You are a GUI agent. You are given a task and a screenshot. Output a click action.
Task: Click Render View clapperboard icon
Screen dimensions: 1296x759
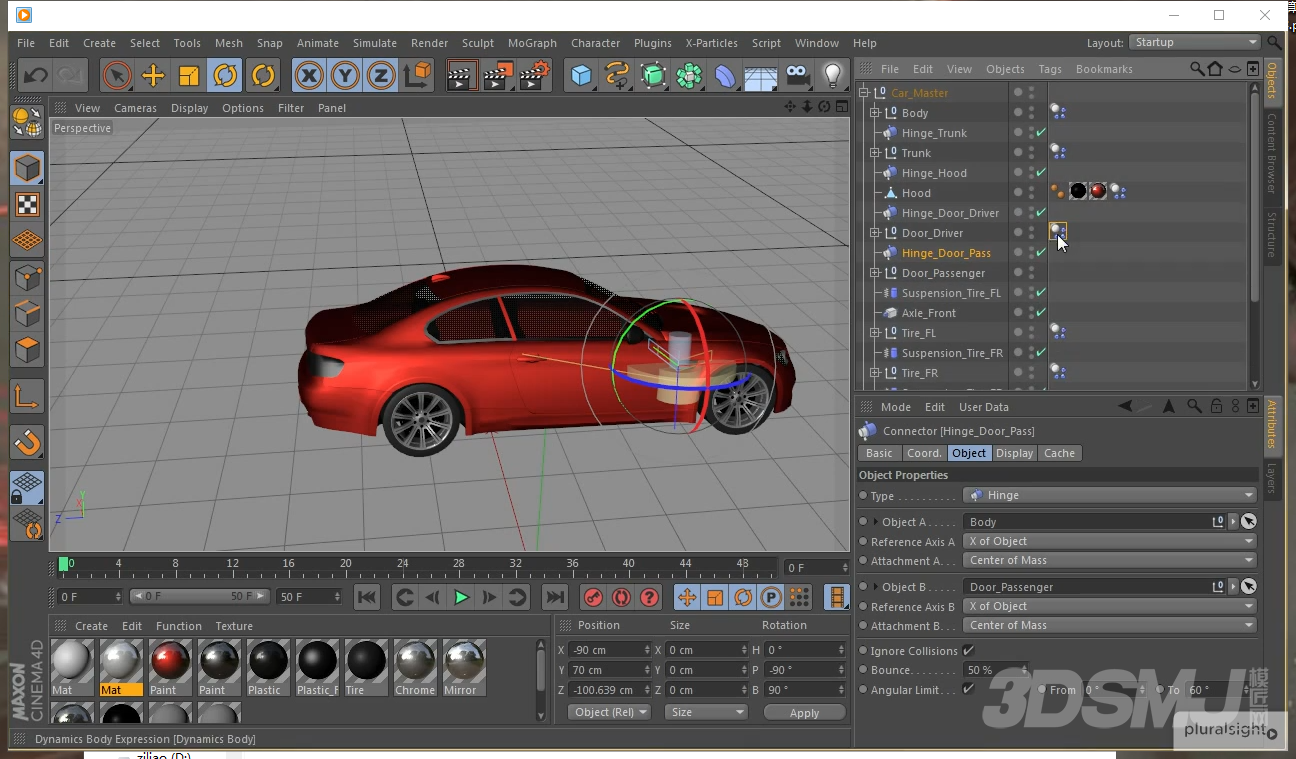[x=462, y=75]
